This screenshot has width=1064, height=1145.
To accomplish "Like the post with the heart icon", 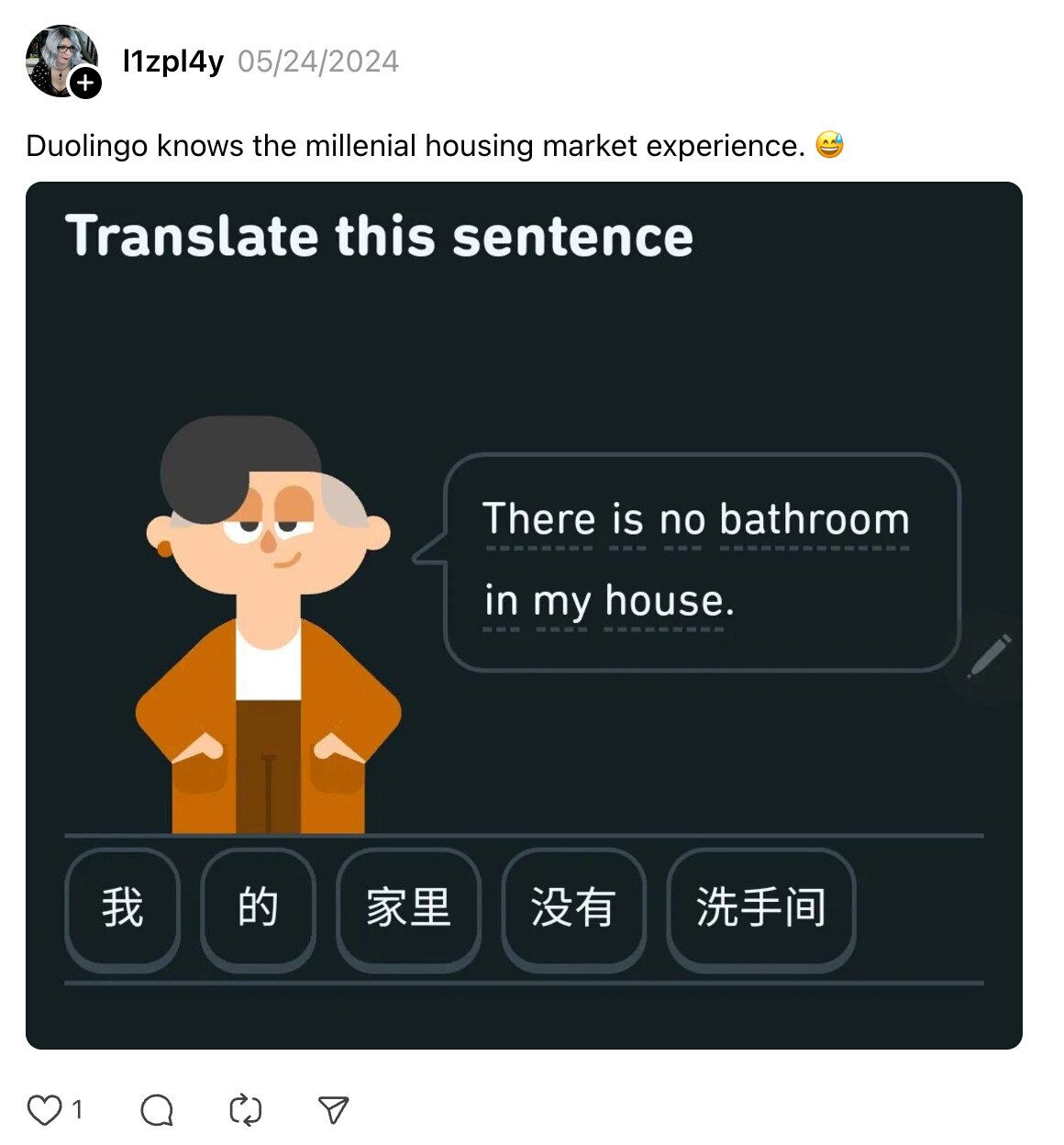I will [44, 1110].
